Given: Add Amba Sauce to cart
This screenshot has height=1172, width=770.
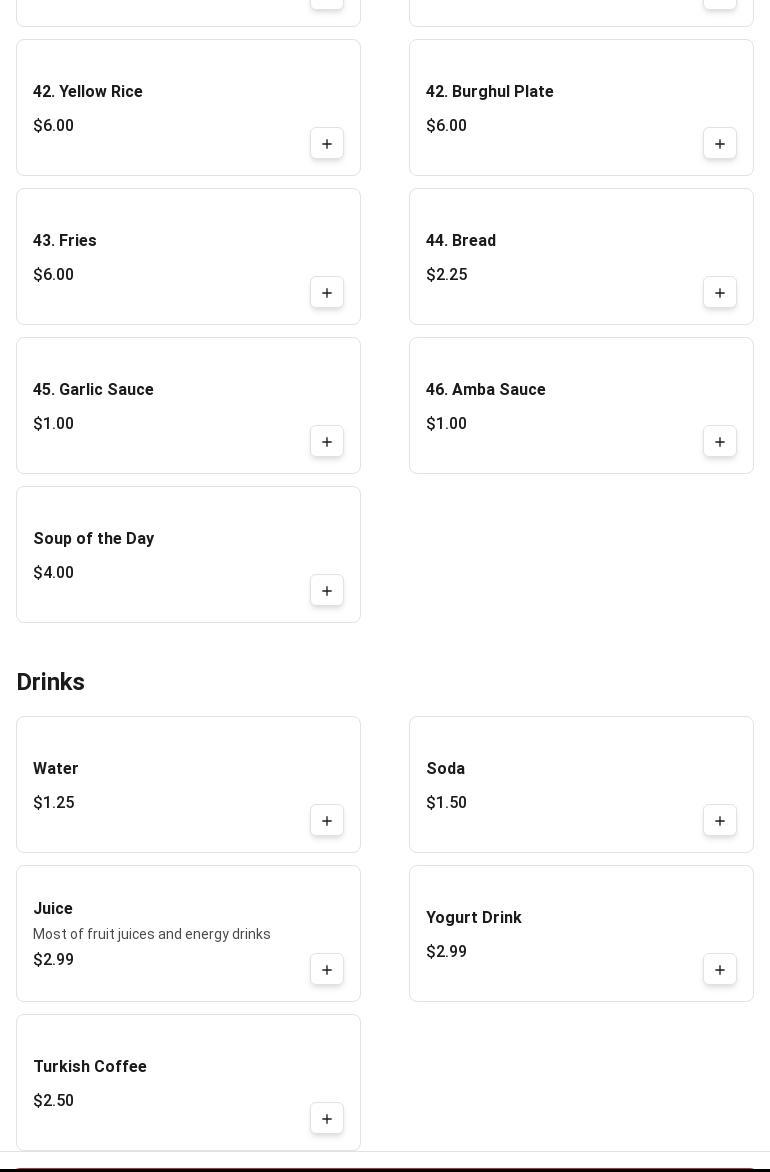Looking at the screenshot, I should (x=720, y=442).
